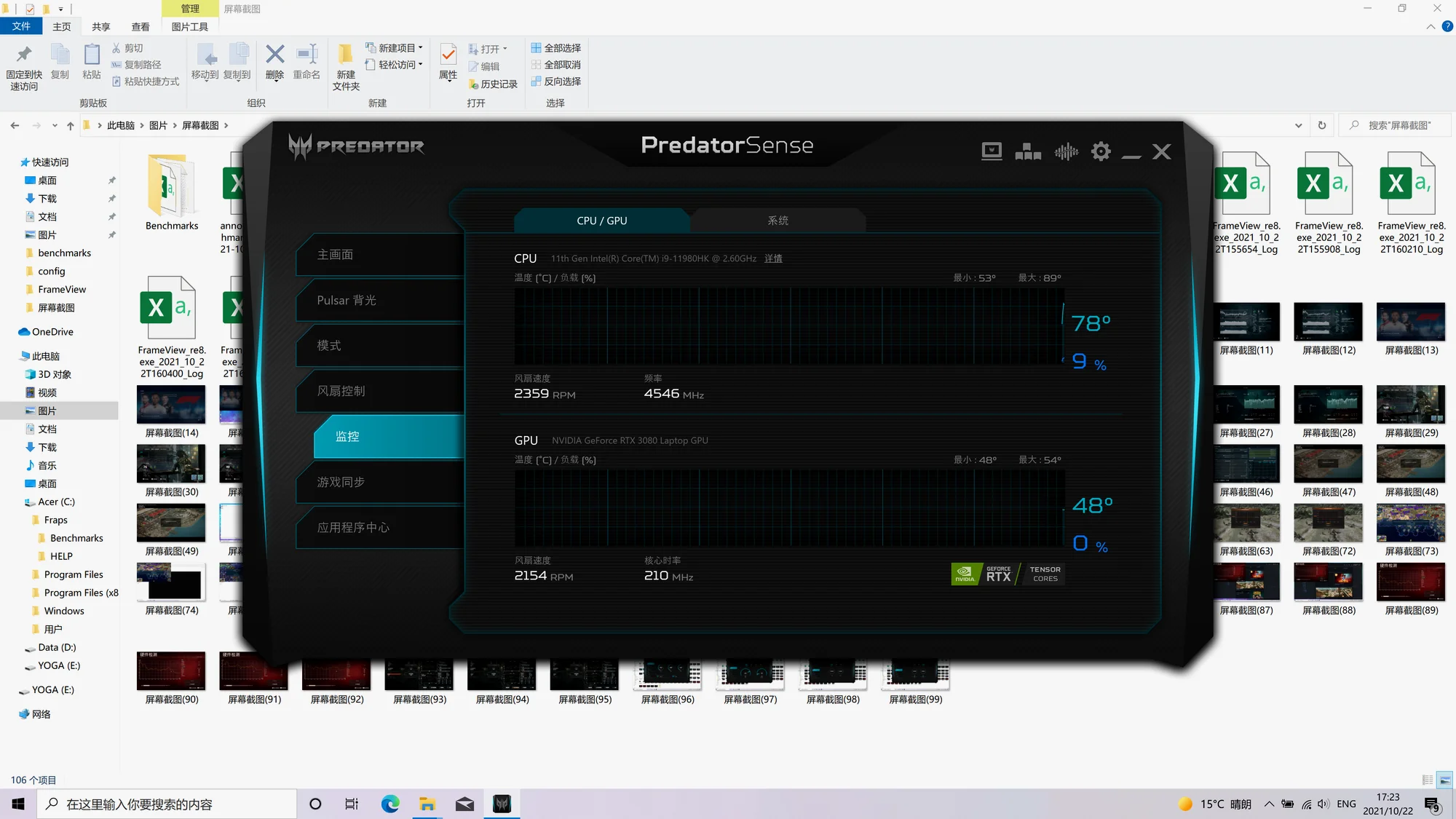Expand the Open dropdown in ribbon
Image resolution: width=1456 pixels, height=819 pixels.
(505, 49)
